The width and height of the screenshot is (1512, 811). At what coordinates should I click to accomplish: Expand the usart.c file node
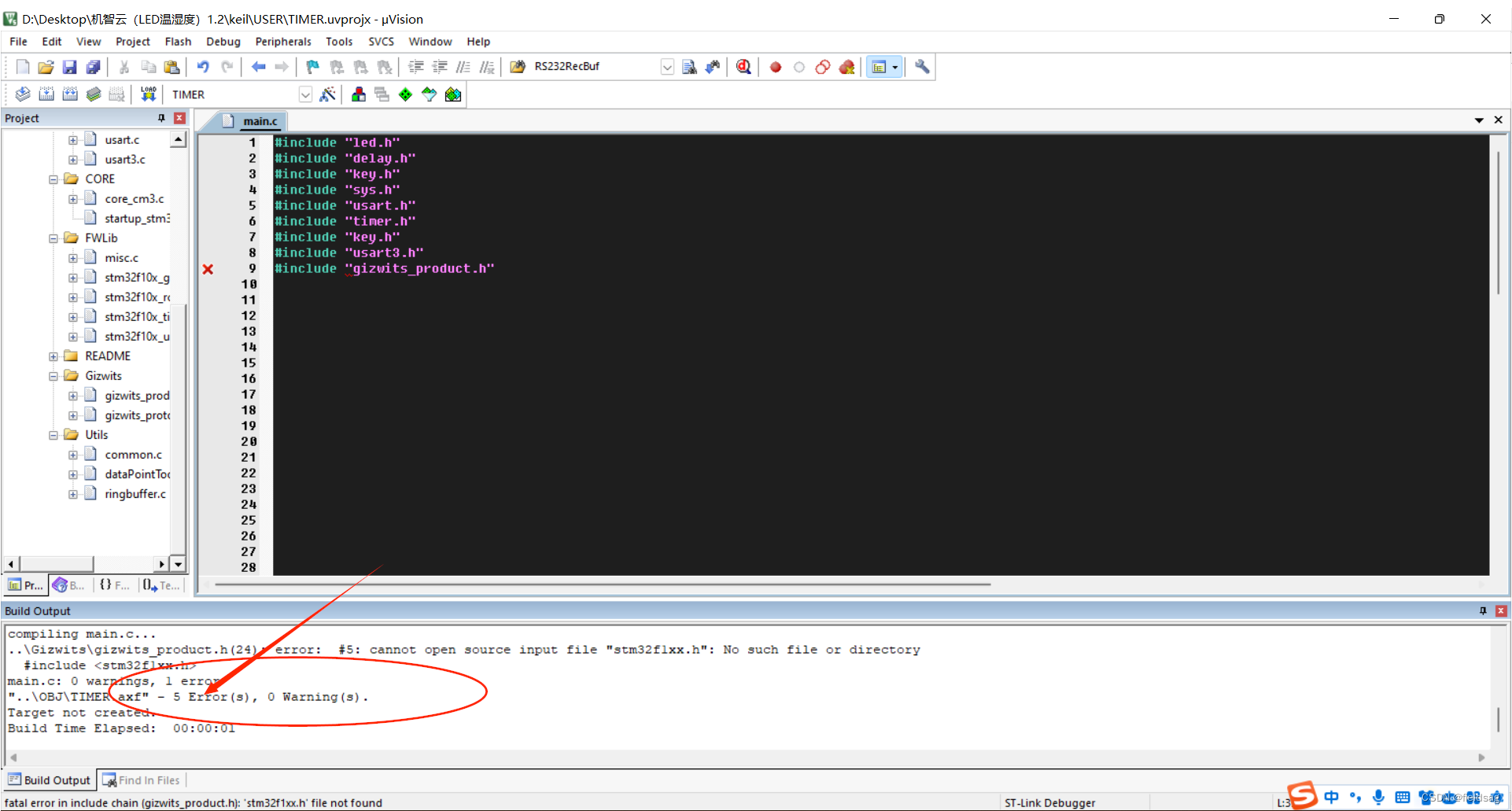73,140
